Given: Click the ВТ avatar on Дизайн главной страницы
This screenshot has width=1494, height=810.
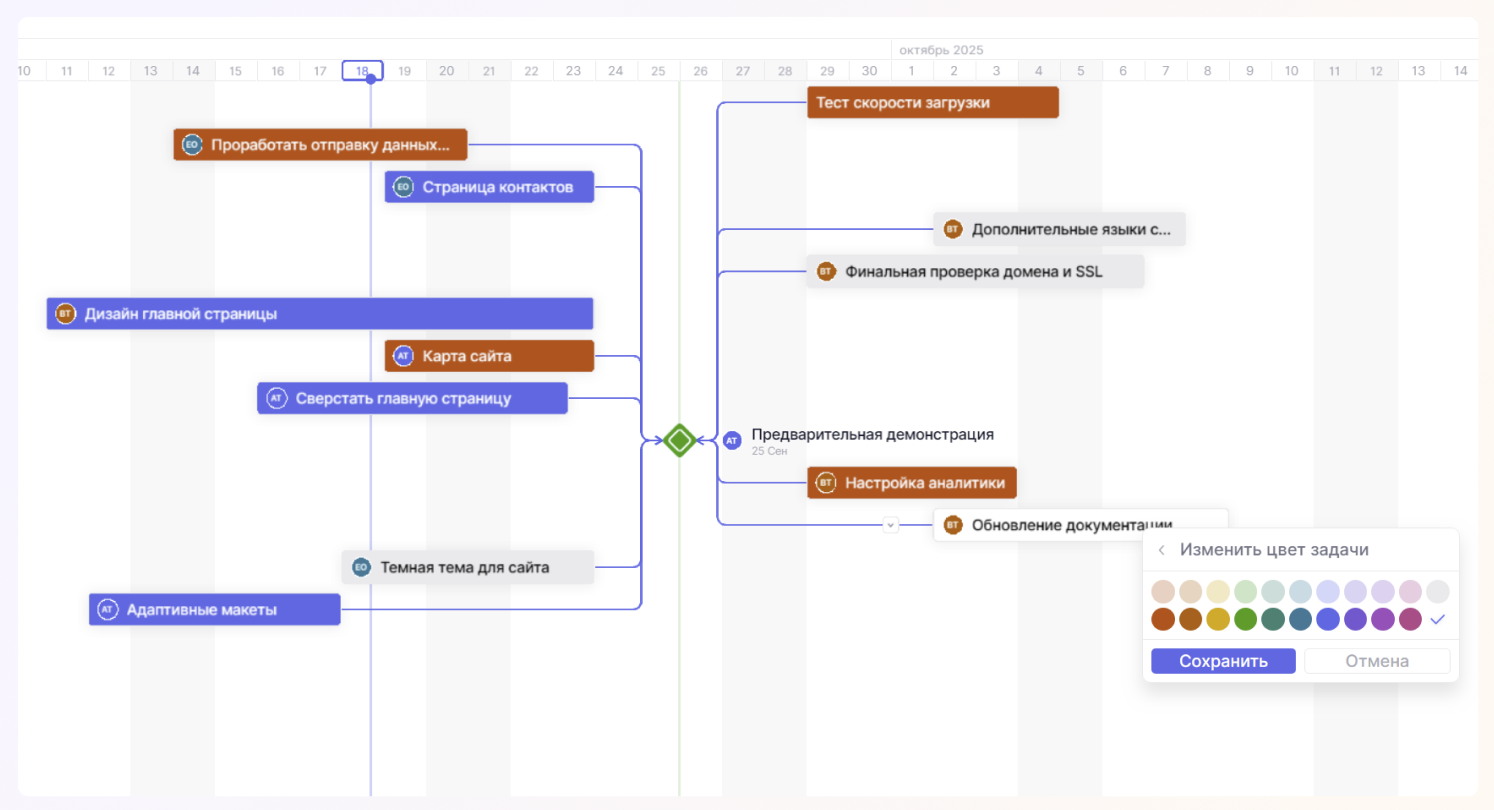Looking at the screenshot, I should click(x=65, y=314).
